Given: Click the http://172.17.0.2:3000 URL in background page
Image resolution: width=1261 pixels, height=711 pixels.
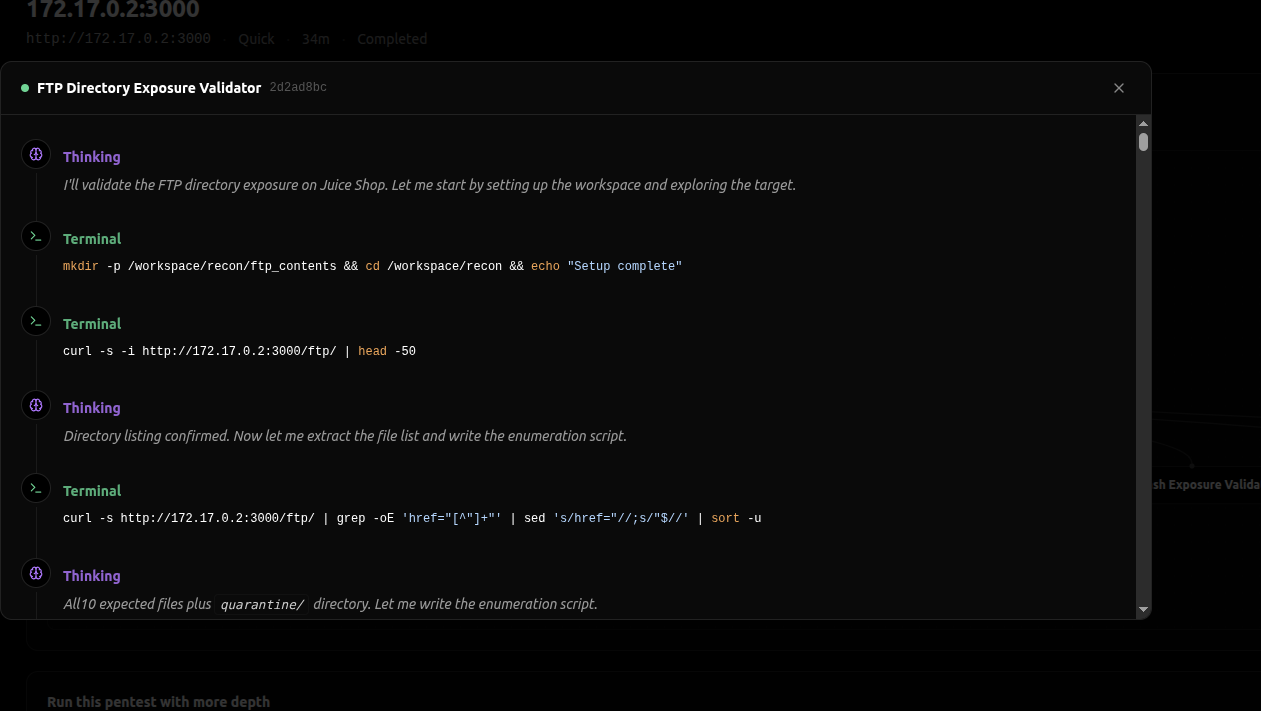Looking at the screenshot, I should [118, 39].
